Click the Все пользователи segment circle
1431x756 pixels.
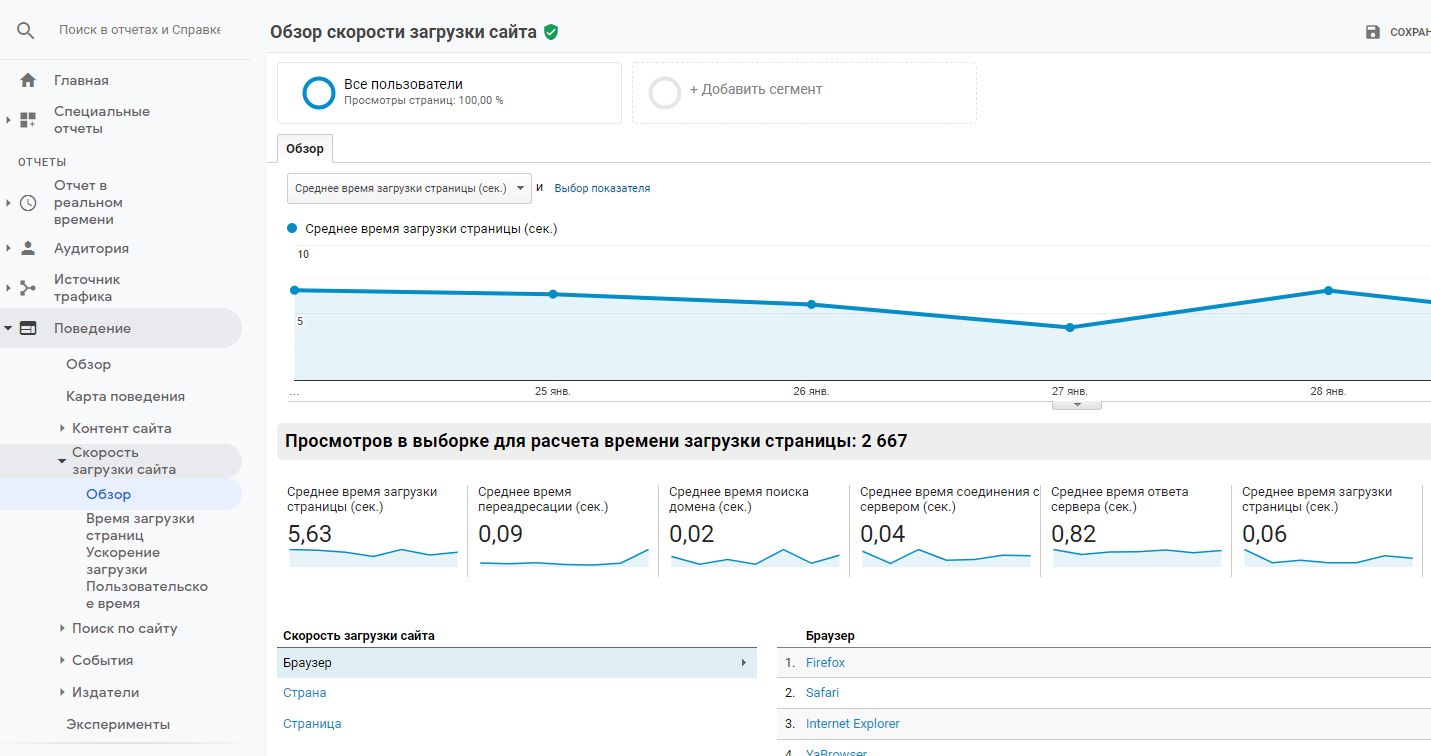319,93
